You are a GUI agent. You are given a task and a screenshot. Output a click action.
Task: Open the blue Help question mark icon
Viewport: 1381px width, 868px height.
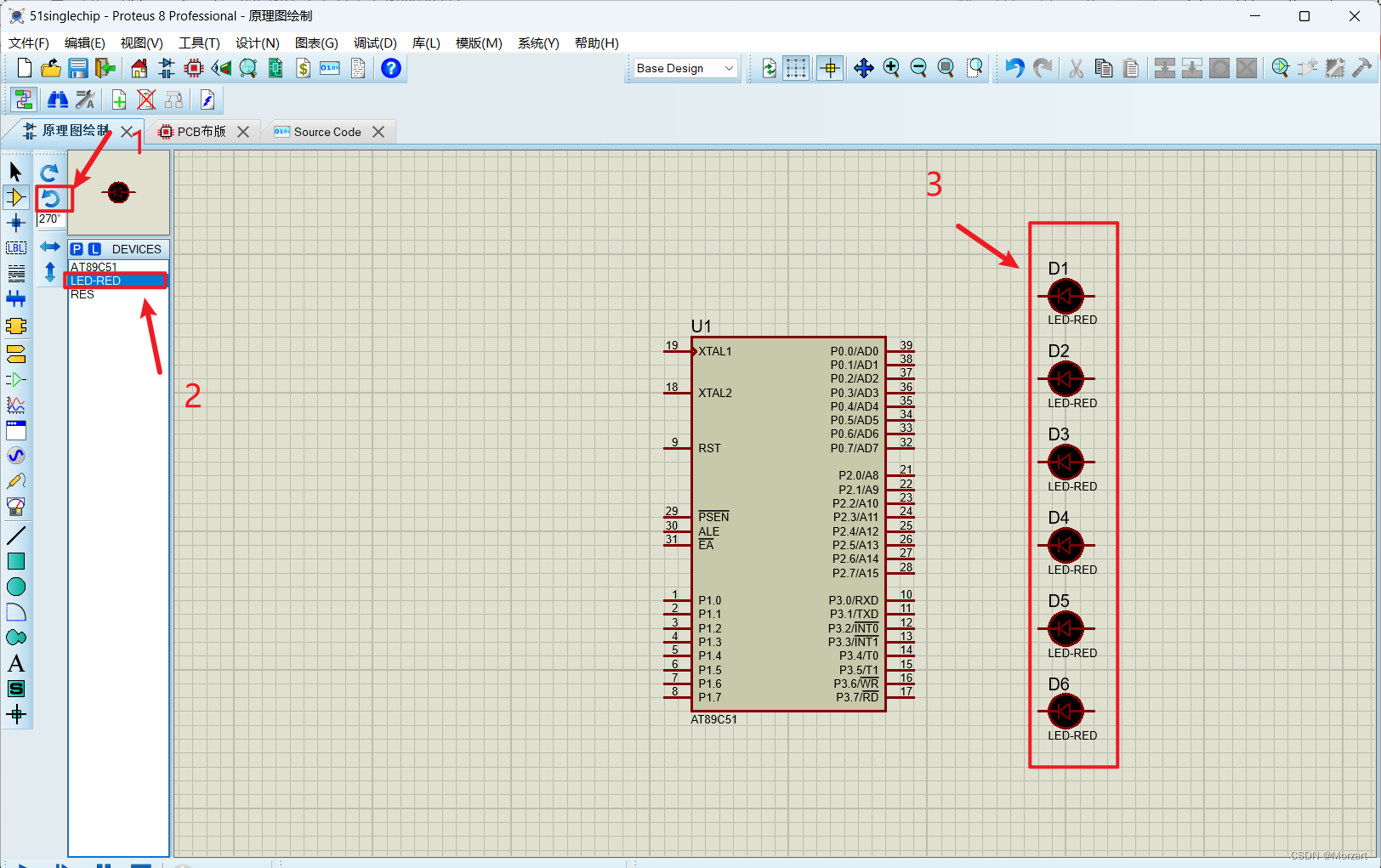click(391, 68)
